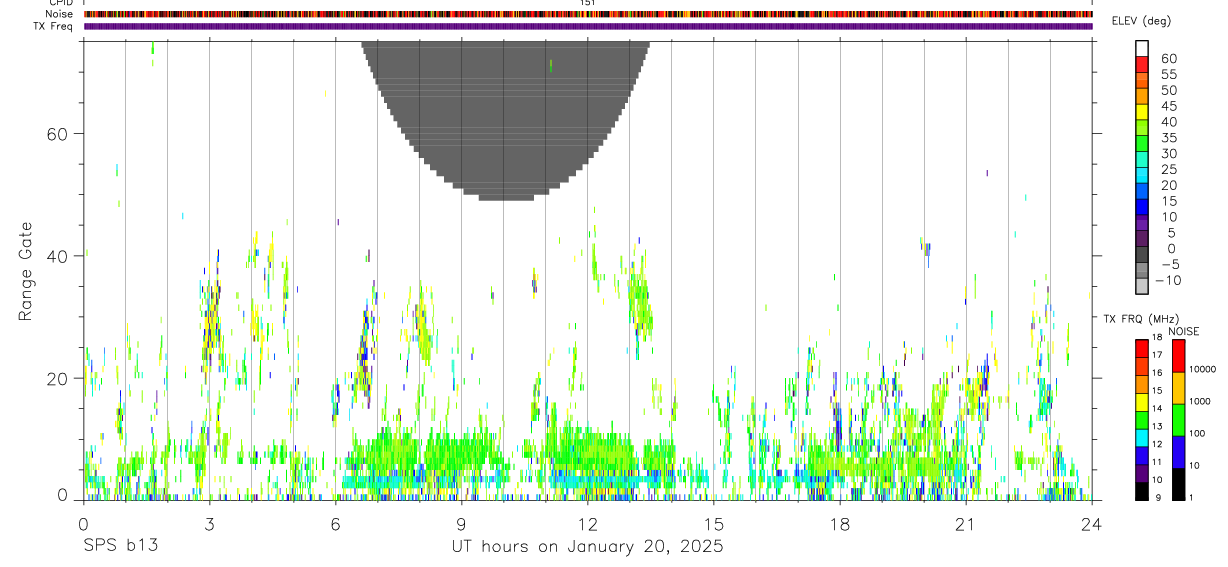This screenshot has height=567, width=1228.
Task: Click the multicolored Noise strip bar
Action: pos(587,14)
